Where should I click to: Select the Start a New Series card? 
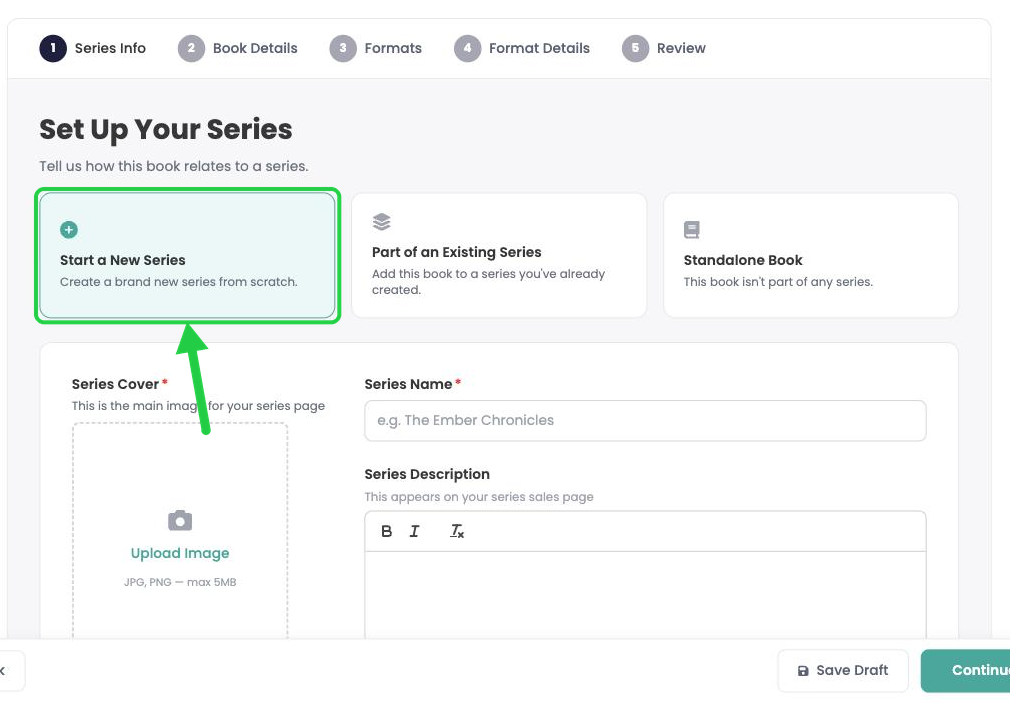187,256
